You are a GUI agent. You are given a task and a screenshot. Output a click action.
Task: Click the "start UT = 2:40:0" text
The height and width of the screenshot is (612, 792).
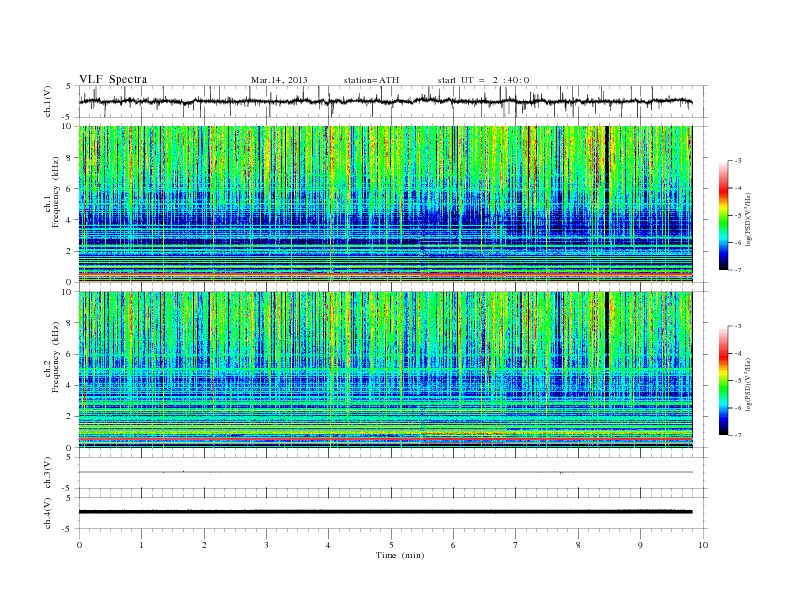483,80
